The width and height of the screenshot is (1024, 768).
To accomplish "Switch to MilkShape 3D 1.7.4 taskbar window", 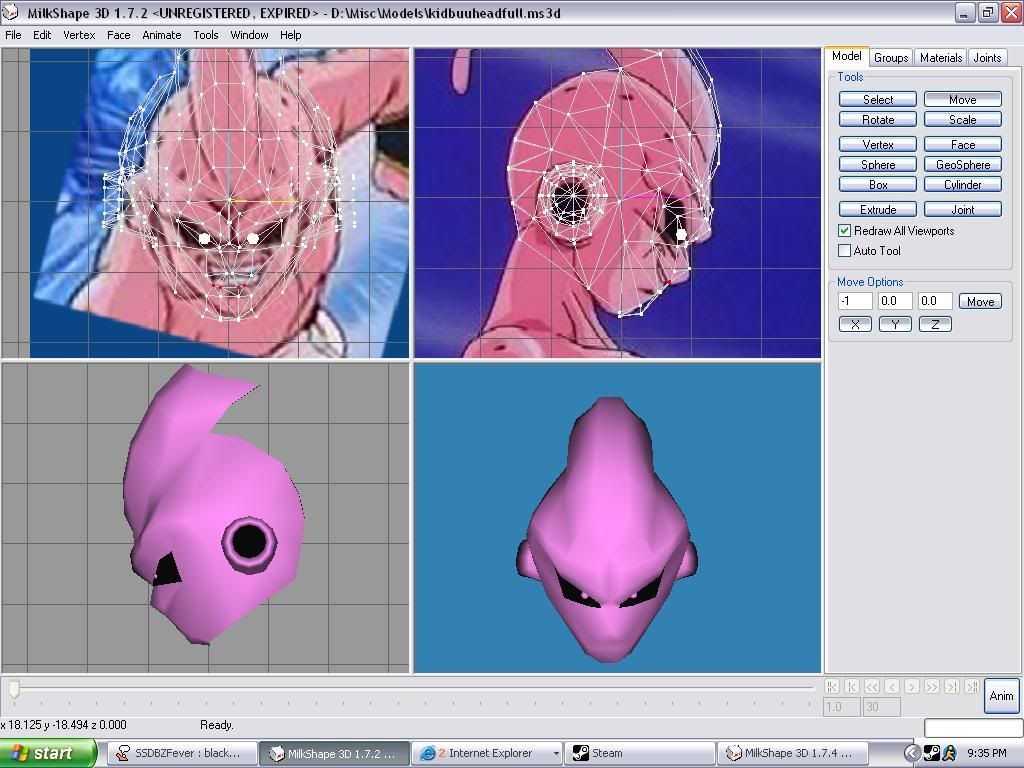I will point(792,753).
